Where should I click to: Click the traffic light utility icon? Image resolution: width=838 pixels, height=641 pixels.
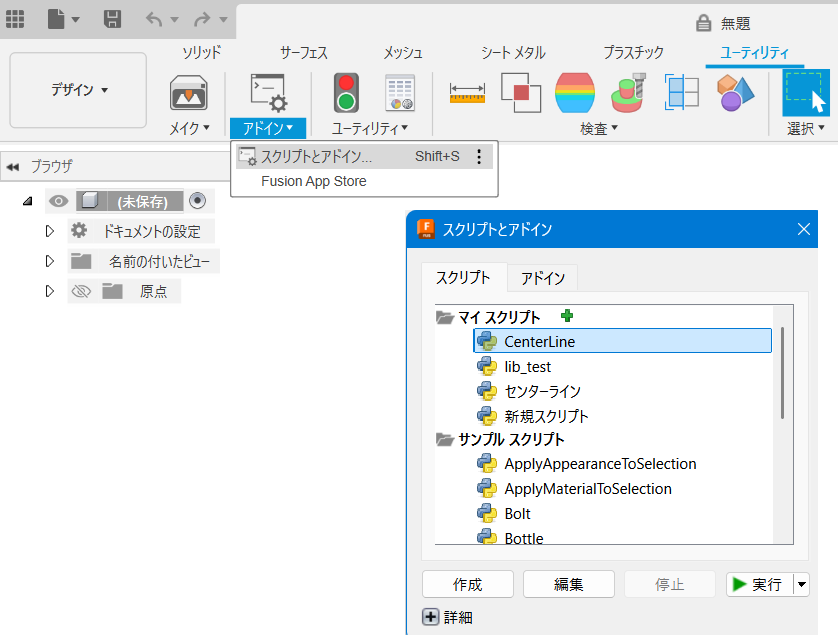346,93
